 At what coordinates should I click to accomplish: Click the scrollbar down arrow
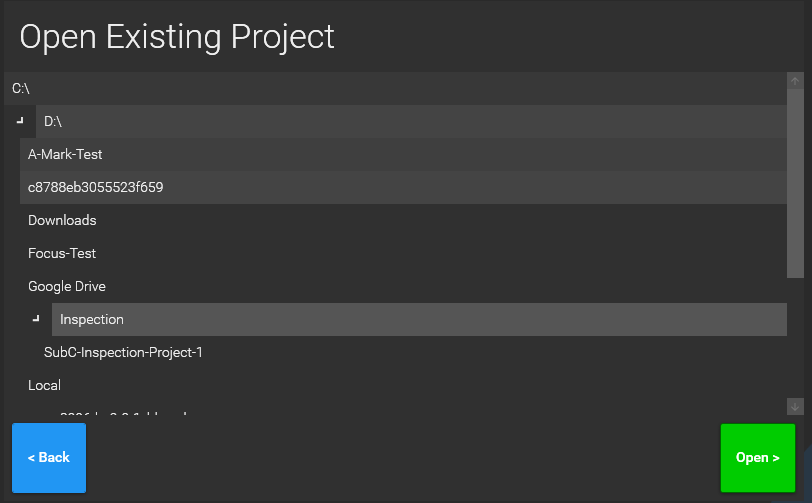click(x=795, y=406)
